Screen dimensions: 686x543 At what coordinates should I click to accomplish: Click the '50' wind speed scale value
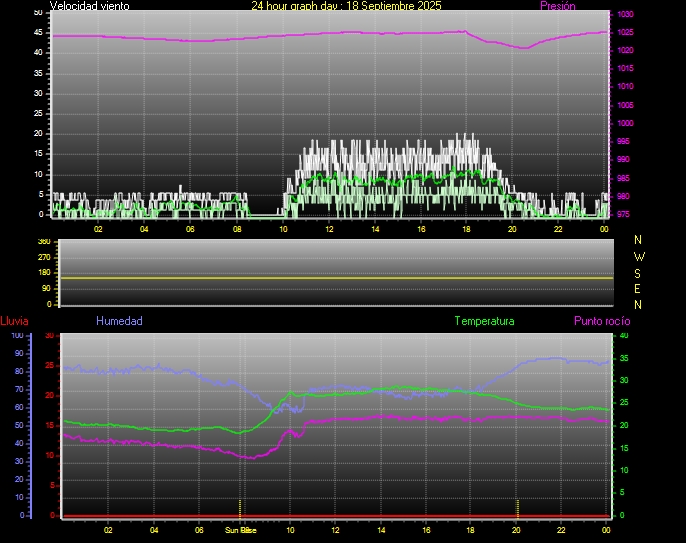39,12
